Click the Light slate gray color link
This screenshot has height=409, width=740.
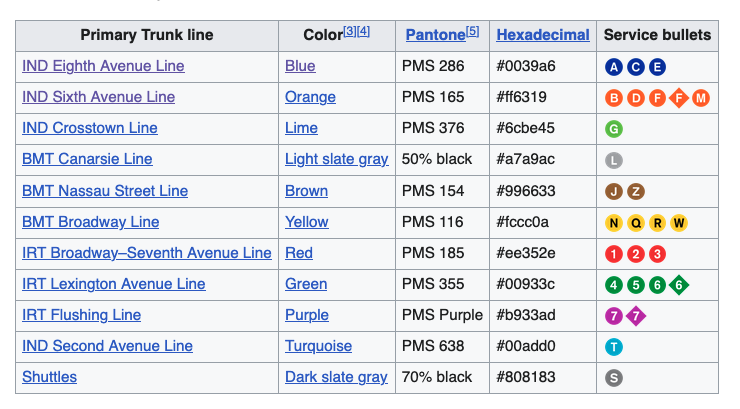[x=336, y=159]
